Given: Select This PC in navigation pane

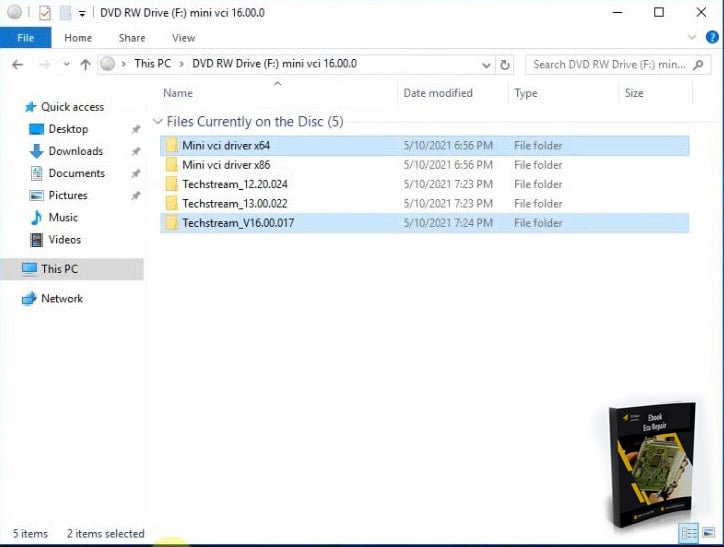Looking at the screenshot, I should 72,269.
